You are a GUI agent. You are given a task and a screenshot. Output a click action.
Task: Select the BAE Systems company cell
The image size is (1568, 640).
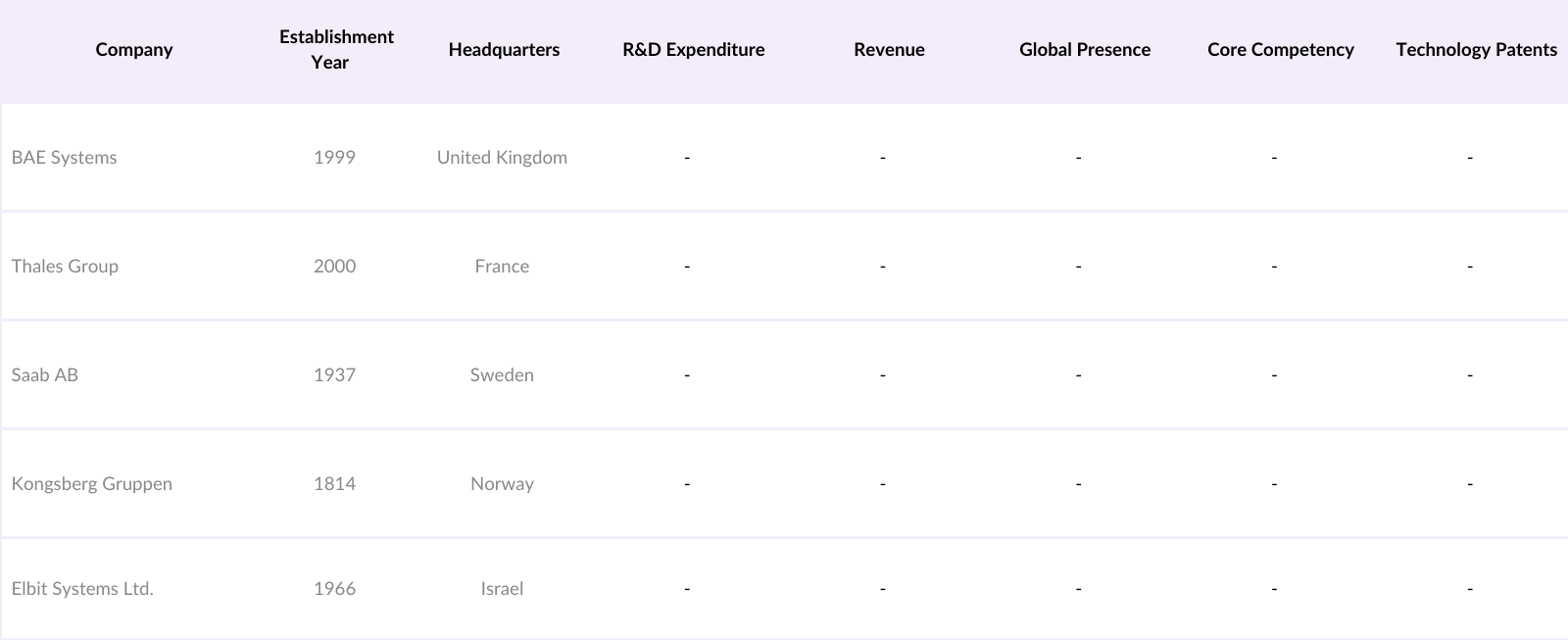[65, 158]
